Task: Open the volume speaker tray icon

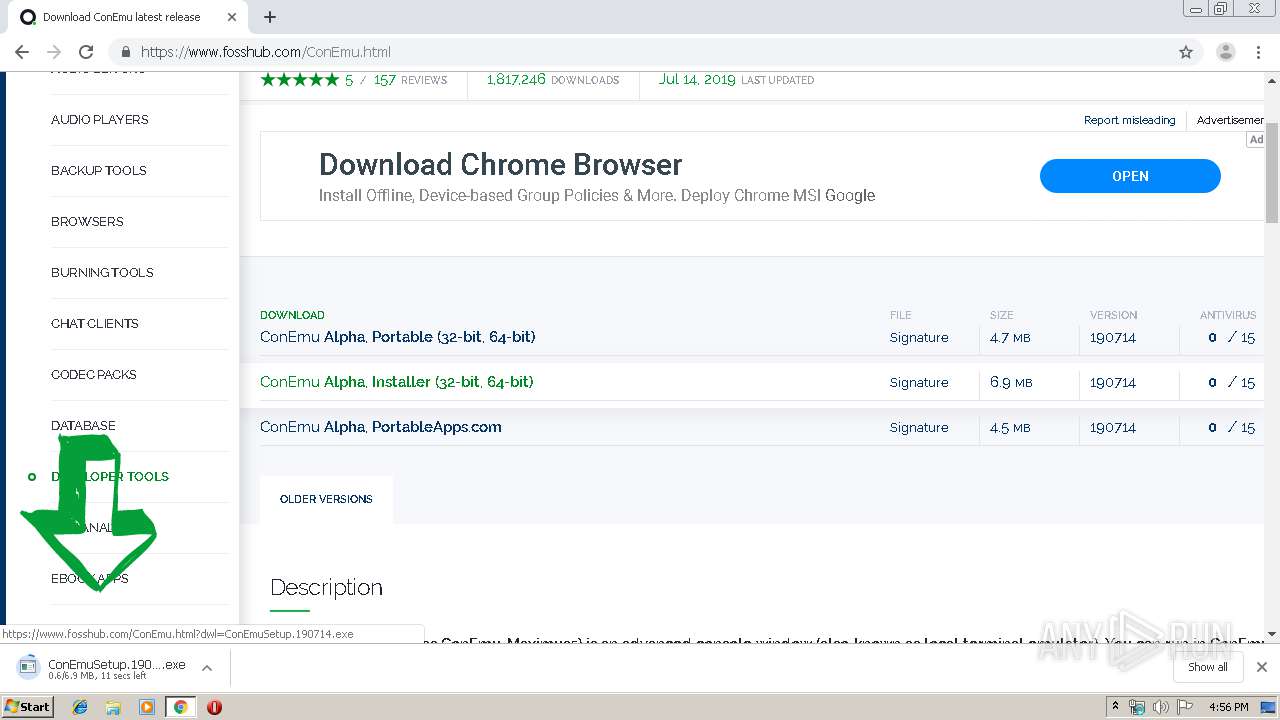Action: 1160,707
